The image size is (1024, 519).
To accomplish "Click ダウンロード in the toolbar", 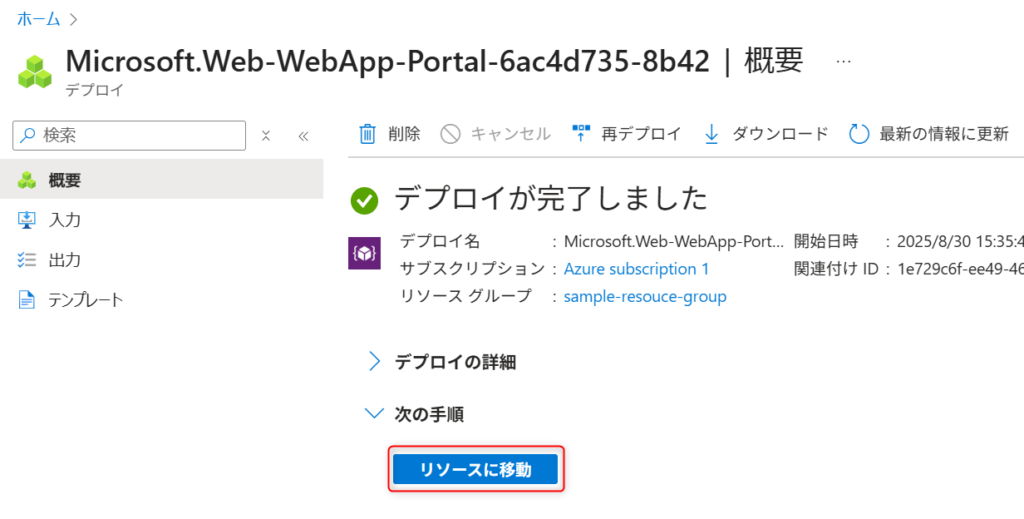I will pos(780,134).
